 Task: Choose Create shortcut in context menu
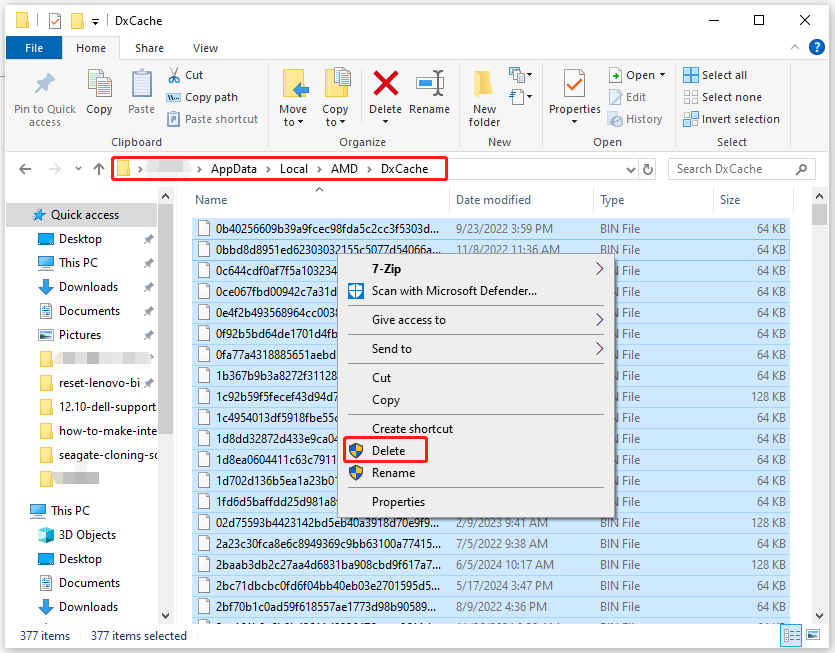(x=412, y=429)
